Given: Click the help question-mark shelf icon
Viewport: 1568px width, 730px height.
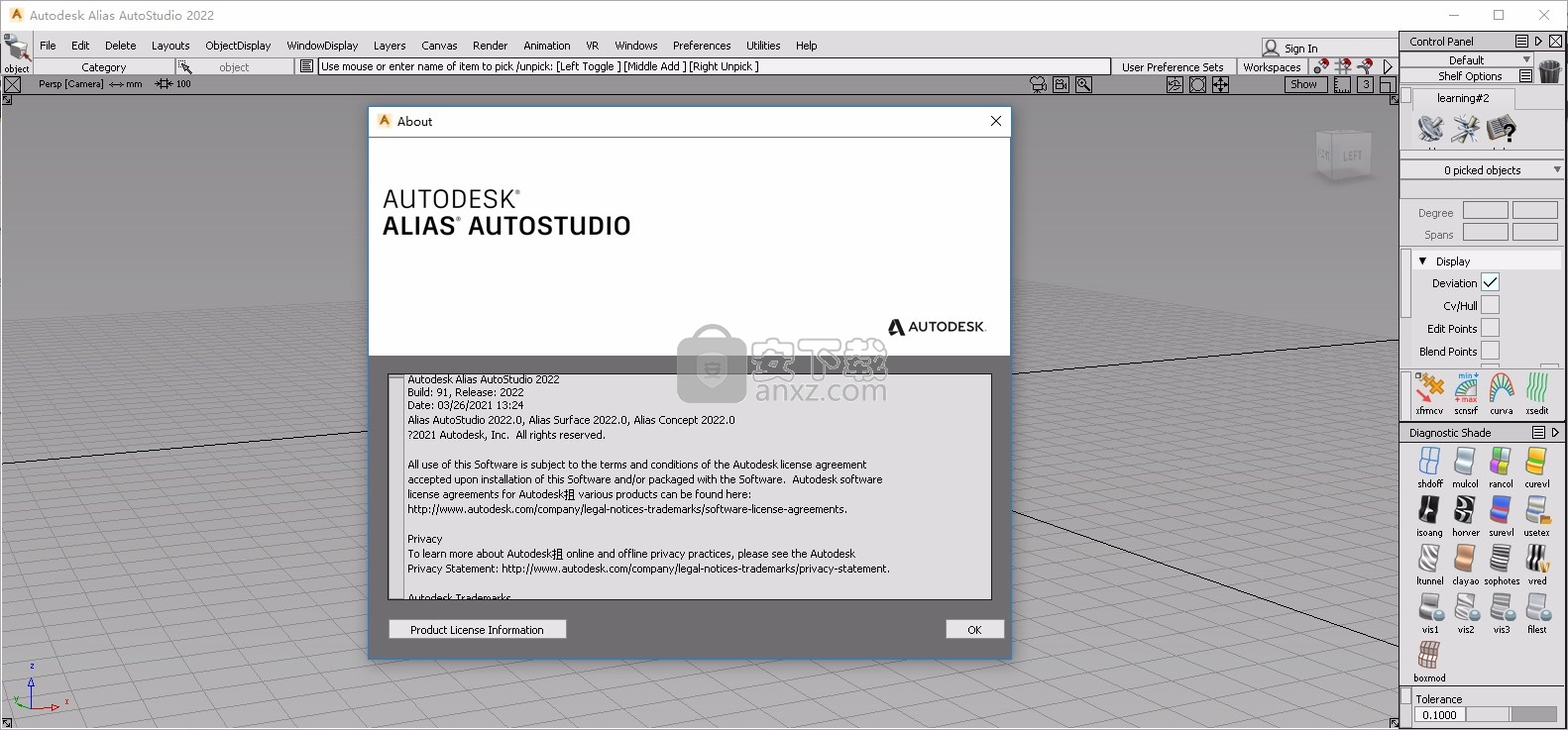Looking at the screenshot, I should point(1501,129).
